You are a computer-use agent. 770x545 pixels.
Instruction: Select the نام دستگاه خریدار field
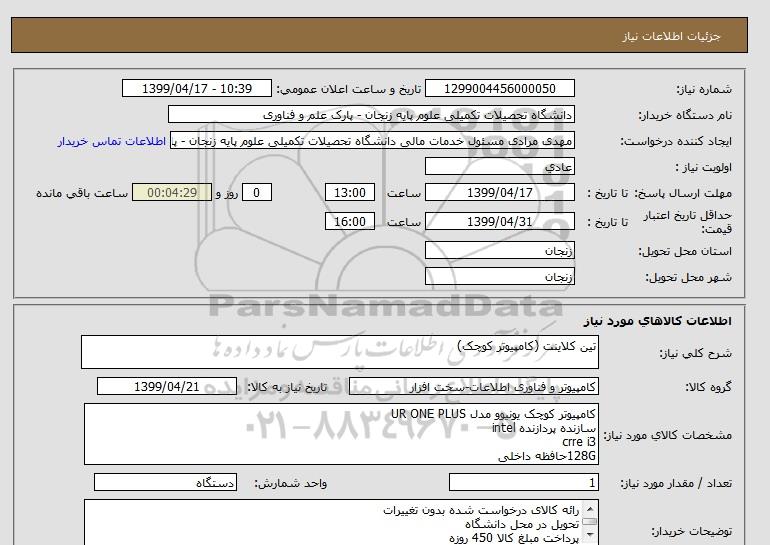coord(371,115)
